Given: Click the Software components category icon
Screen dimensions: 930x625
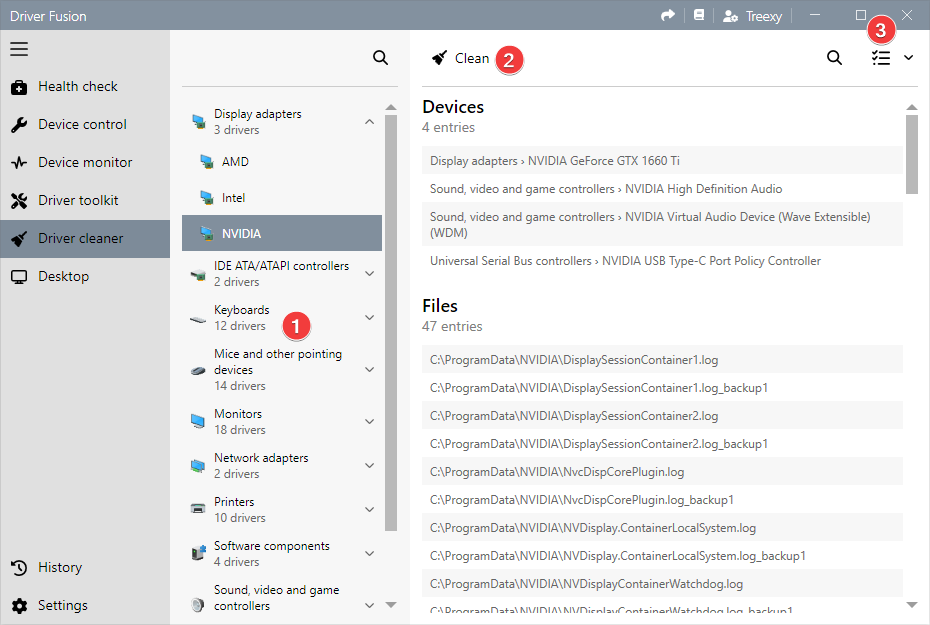Looking at the screenshot, I should 198,553.
